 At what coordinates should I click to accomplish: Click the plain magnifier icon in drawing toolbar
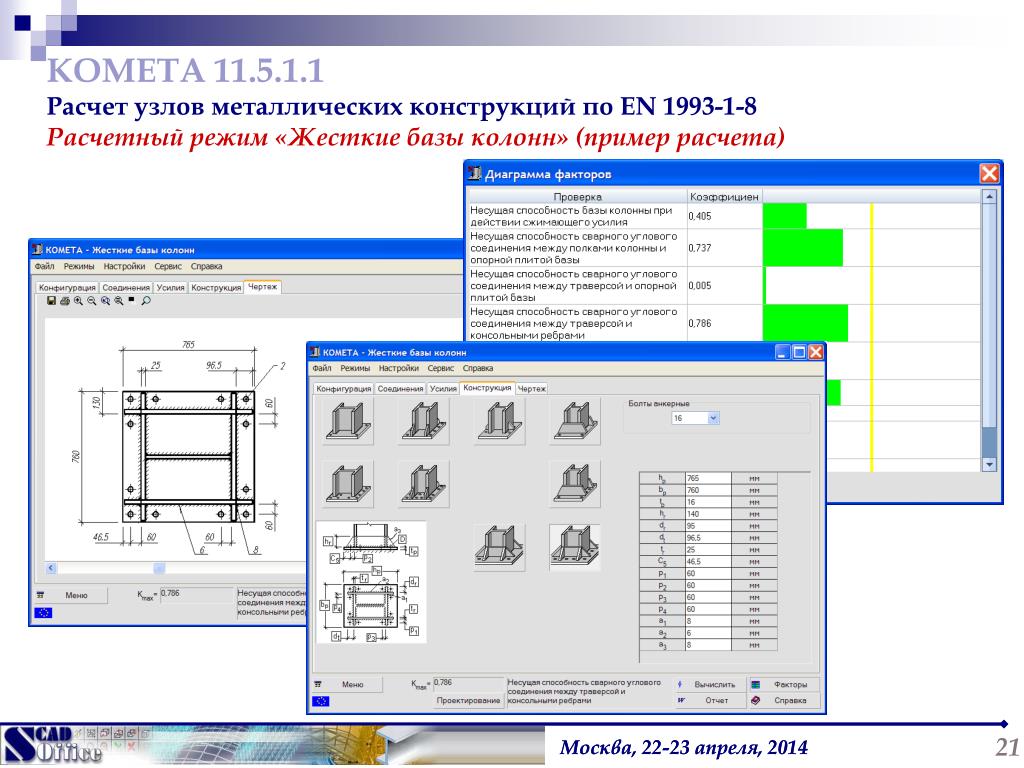point(146,301)
